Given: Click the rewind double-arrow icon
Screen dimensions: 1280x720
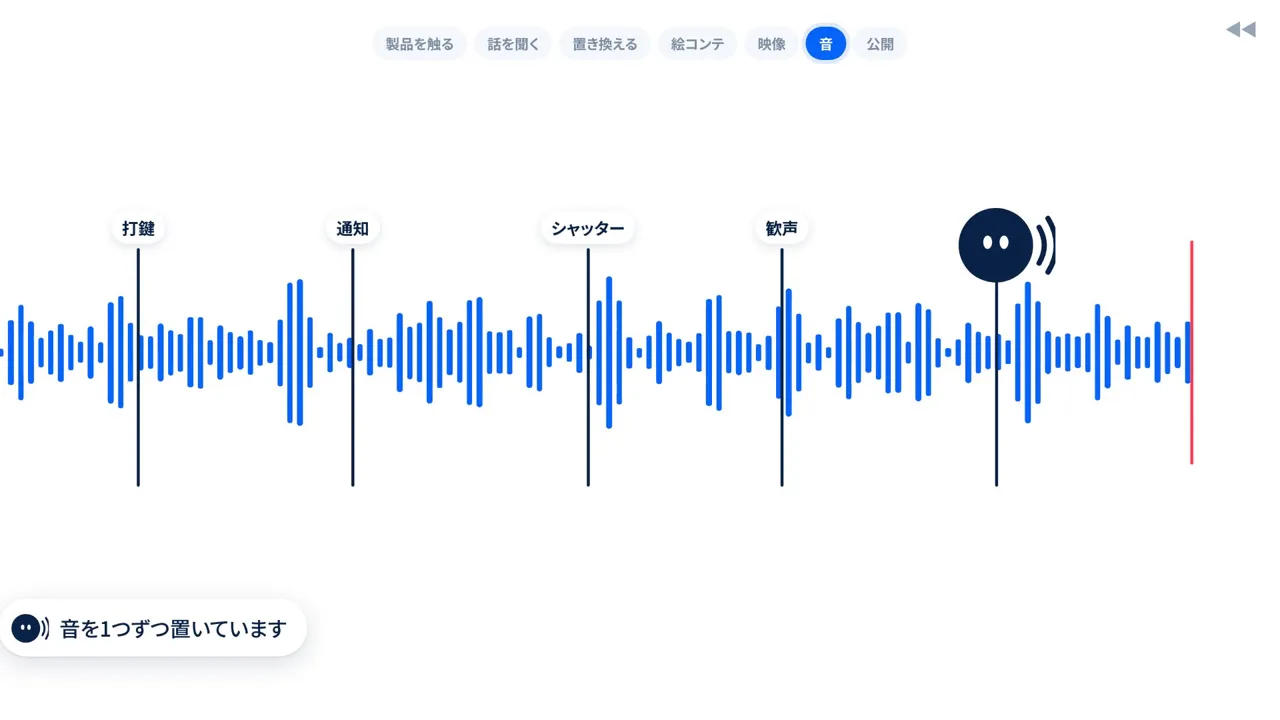Looking at the screenshot, I should pos(1240,30).
